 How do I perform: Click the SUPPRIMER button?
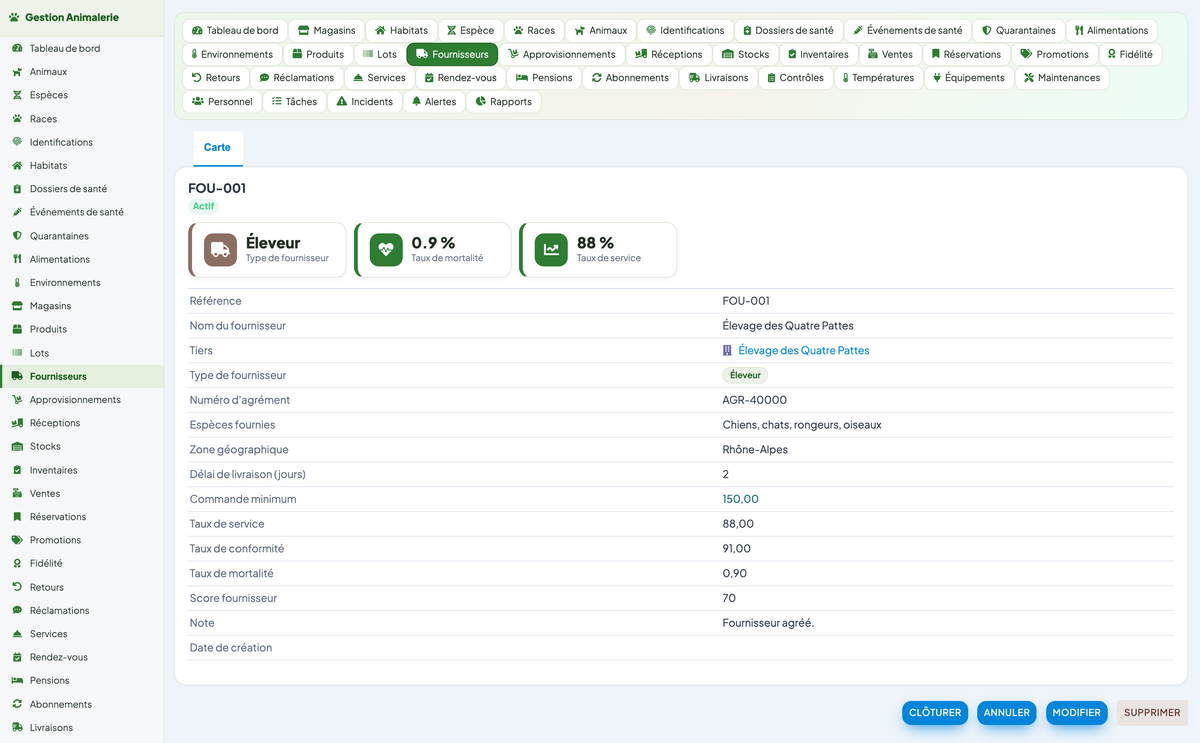(1152, 713)
